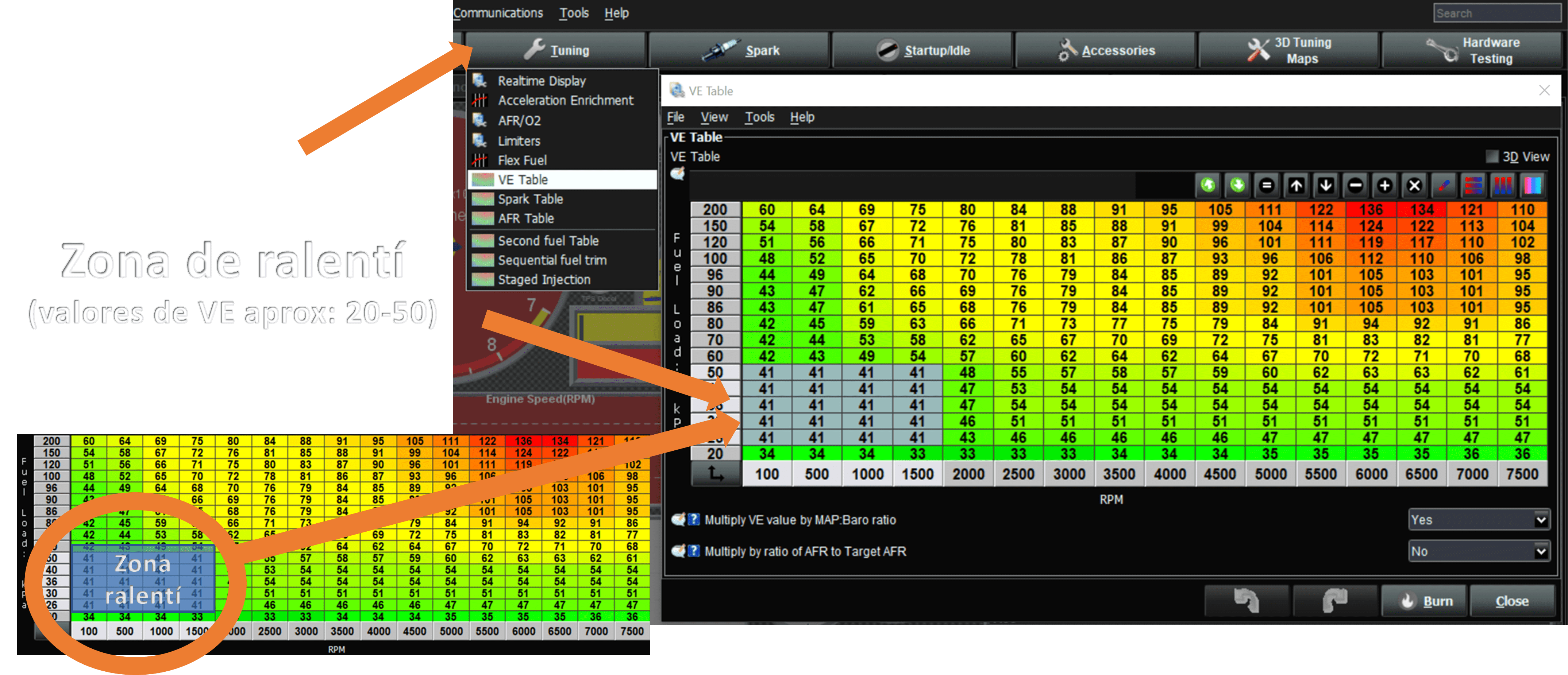The width and height of the screenshot is (1568, 675).
Task: Click the Search input field
Action: click(x=1497, y=13)
